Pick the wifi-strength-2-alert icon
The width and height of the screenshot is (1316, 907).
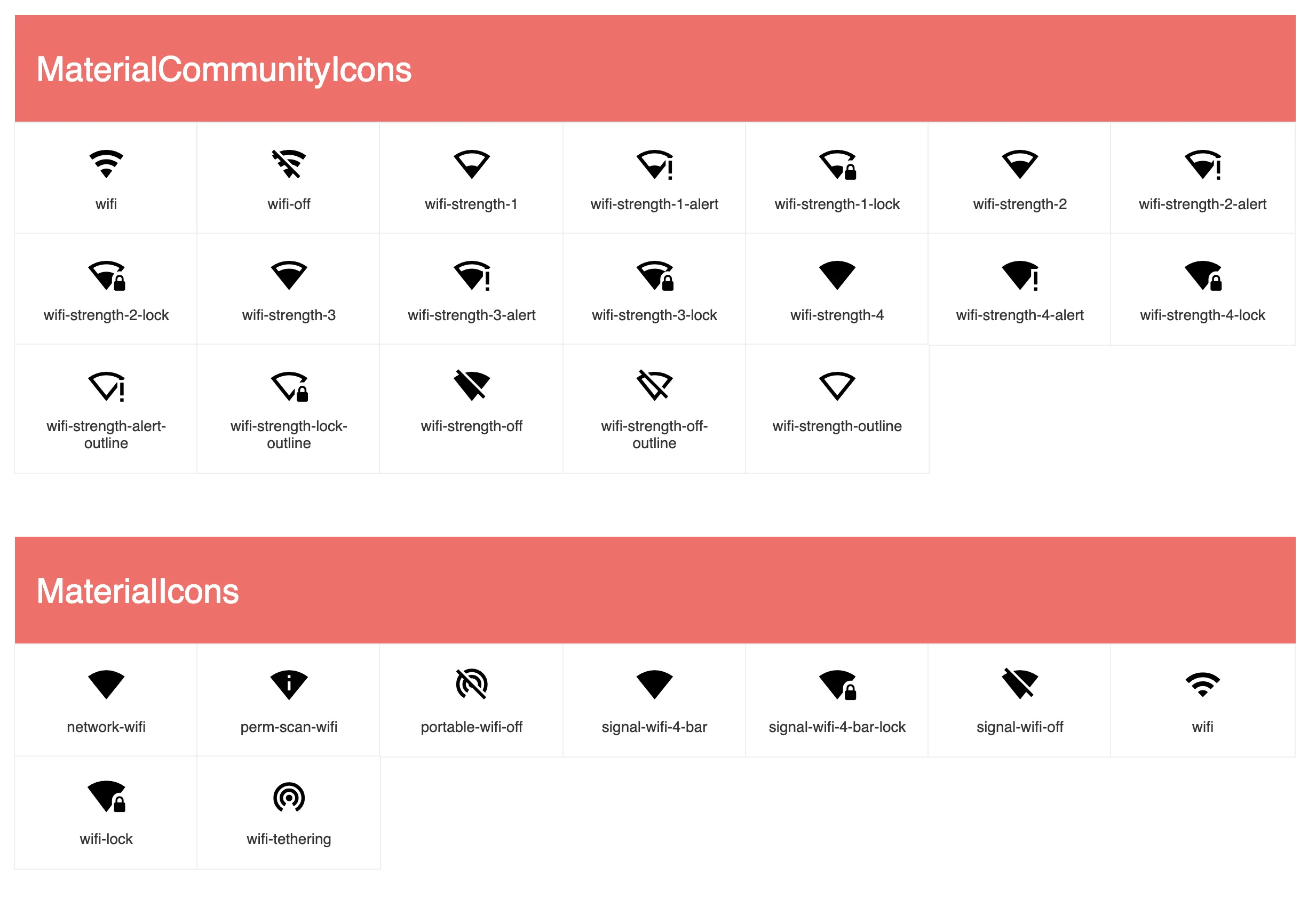click(x=1202, y=164)
